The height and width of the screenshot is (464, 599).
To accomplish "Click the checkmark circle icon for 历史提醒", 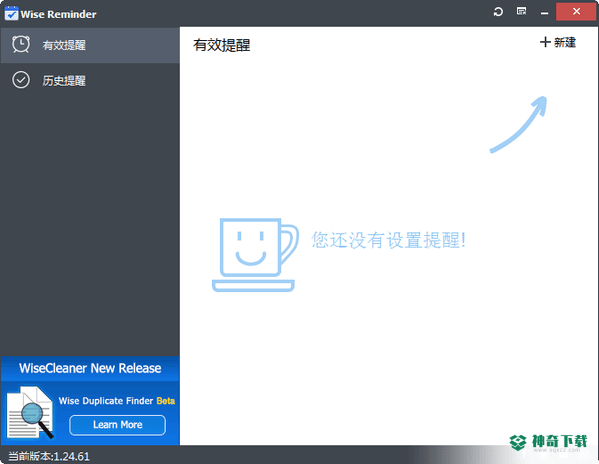I will 21,80.
